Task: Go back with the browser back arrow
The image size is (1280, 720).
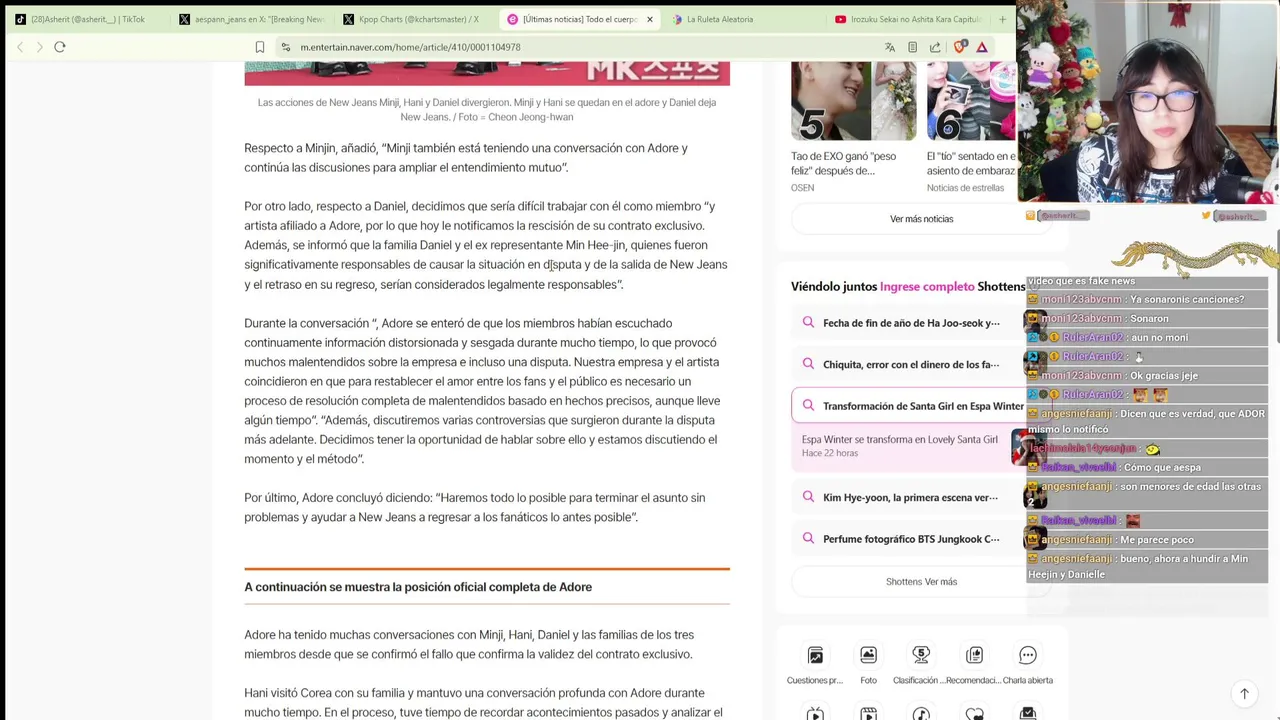Action: click(20, 47)
